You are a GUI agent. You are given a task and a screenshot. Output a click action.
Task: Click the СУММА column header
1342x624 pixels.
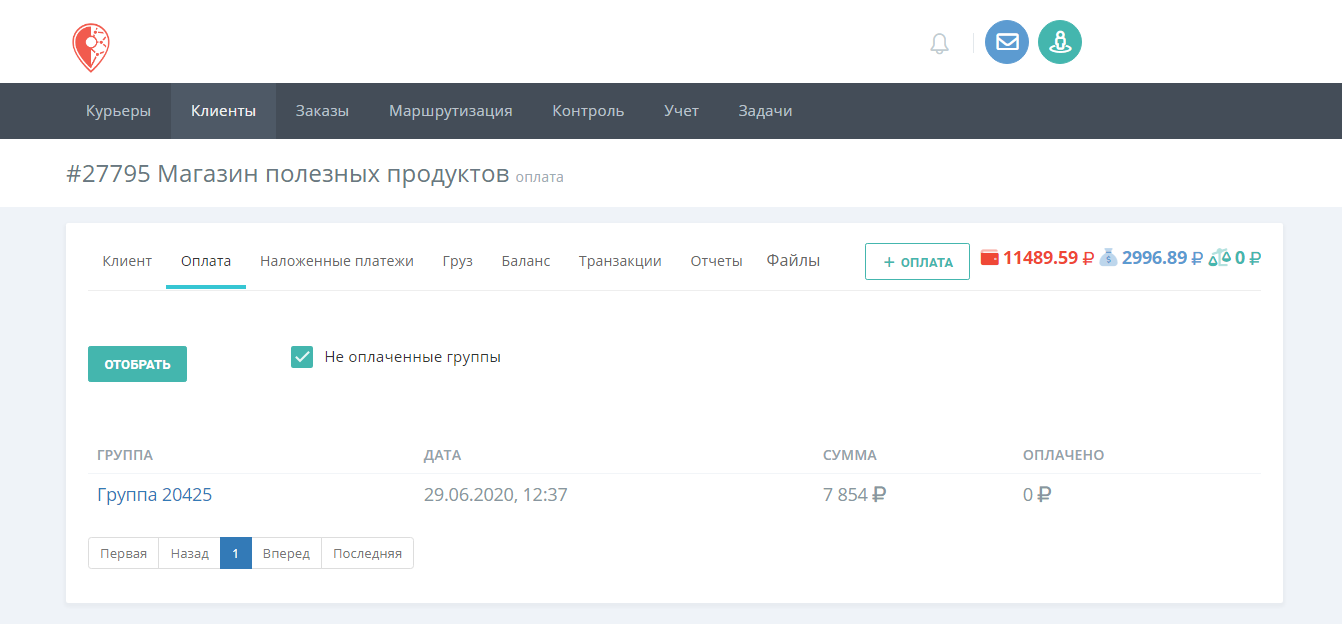coord(850,455)
